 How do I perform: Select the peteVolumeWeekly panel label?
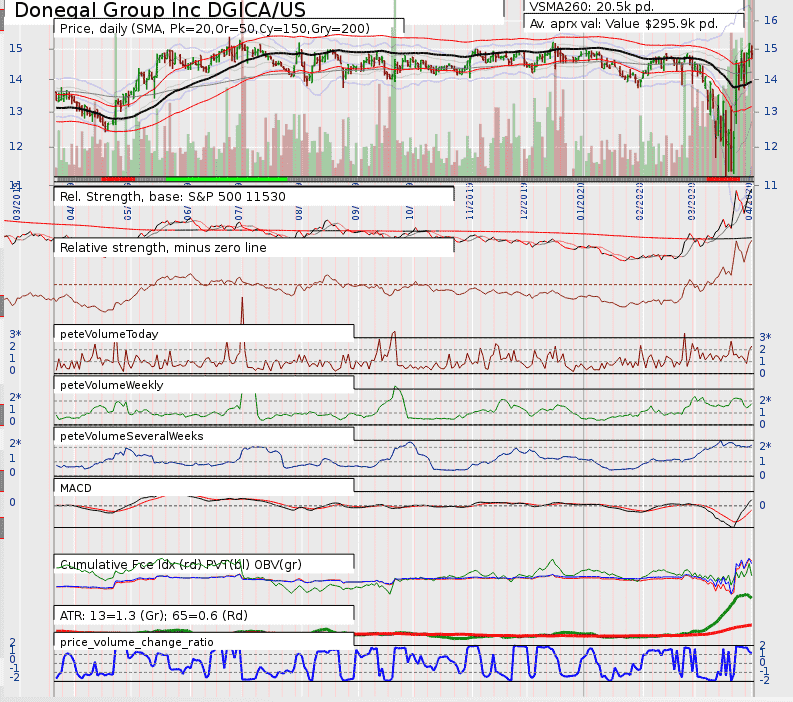111,385
